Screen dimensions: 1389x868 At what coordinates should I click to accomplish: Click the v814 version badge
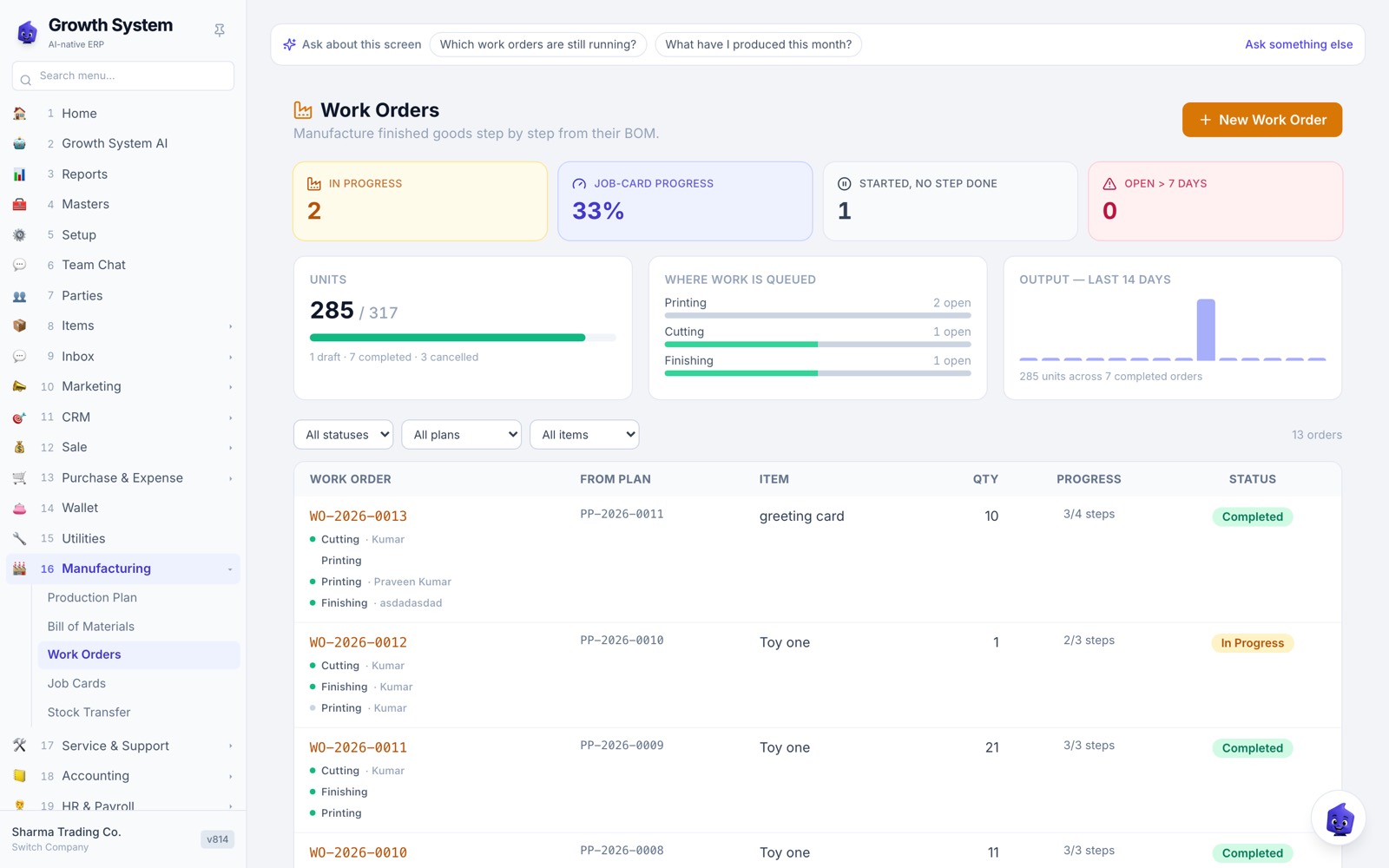pyautogui.click(x=217, y=839)
